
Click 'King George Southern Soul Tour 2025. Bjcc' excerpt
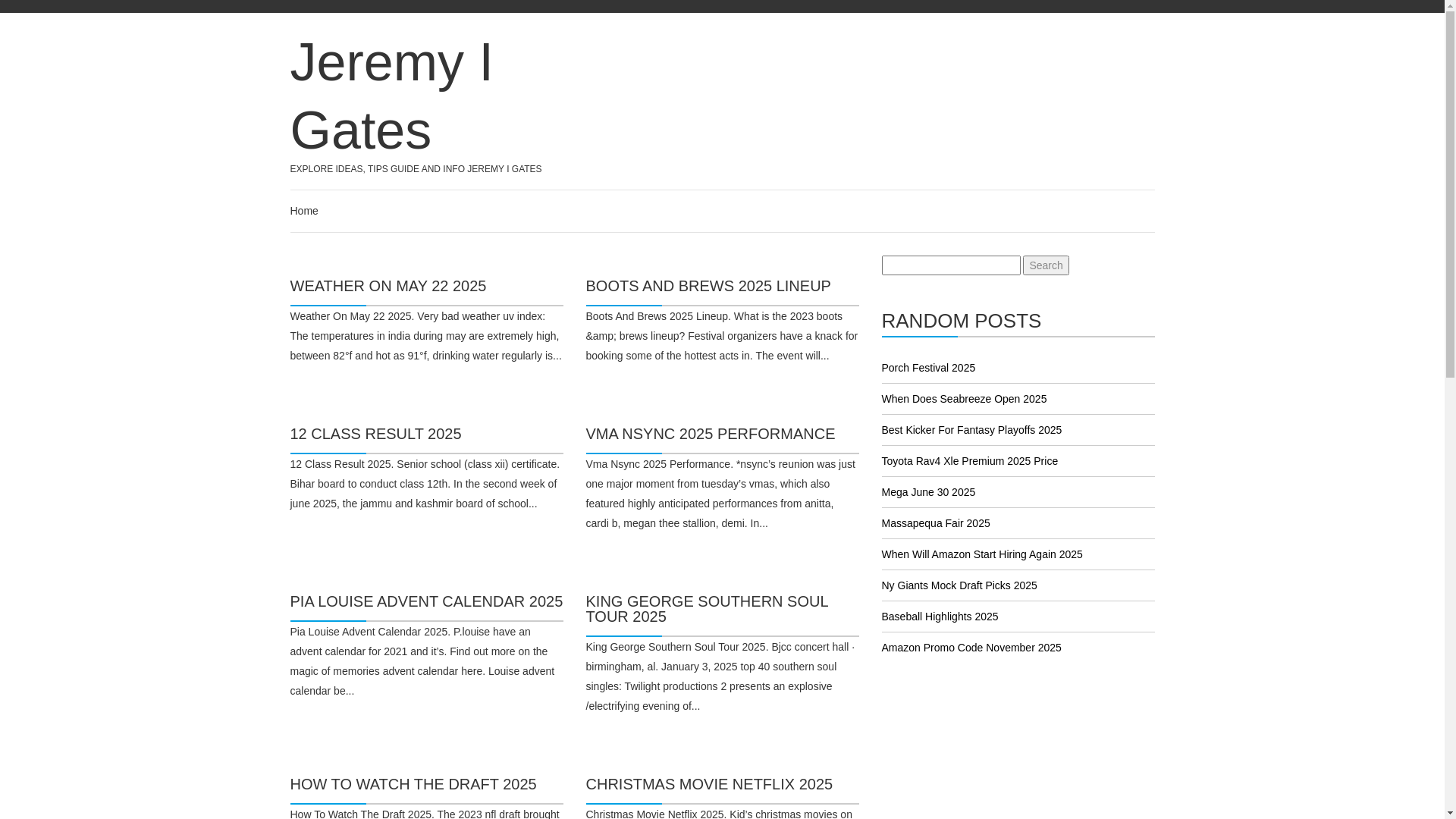[x=720, y=676]
